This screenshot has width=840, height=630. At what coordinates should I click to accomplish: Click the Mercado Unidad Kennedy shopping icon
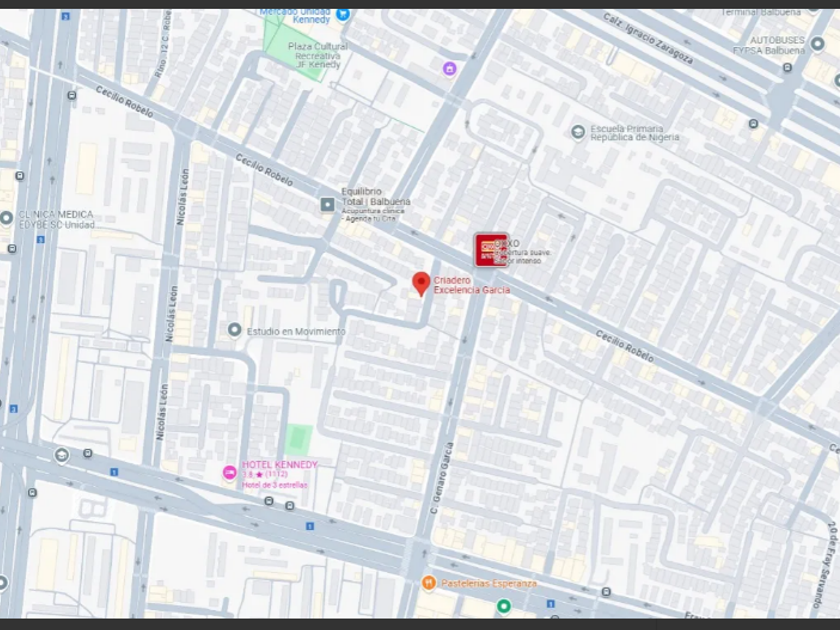click(x=343, y=14)
